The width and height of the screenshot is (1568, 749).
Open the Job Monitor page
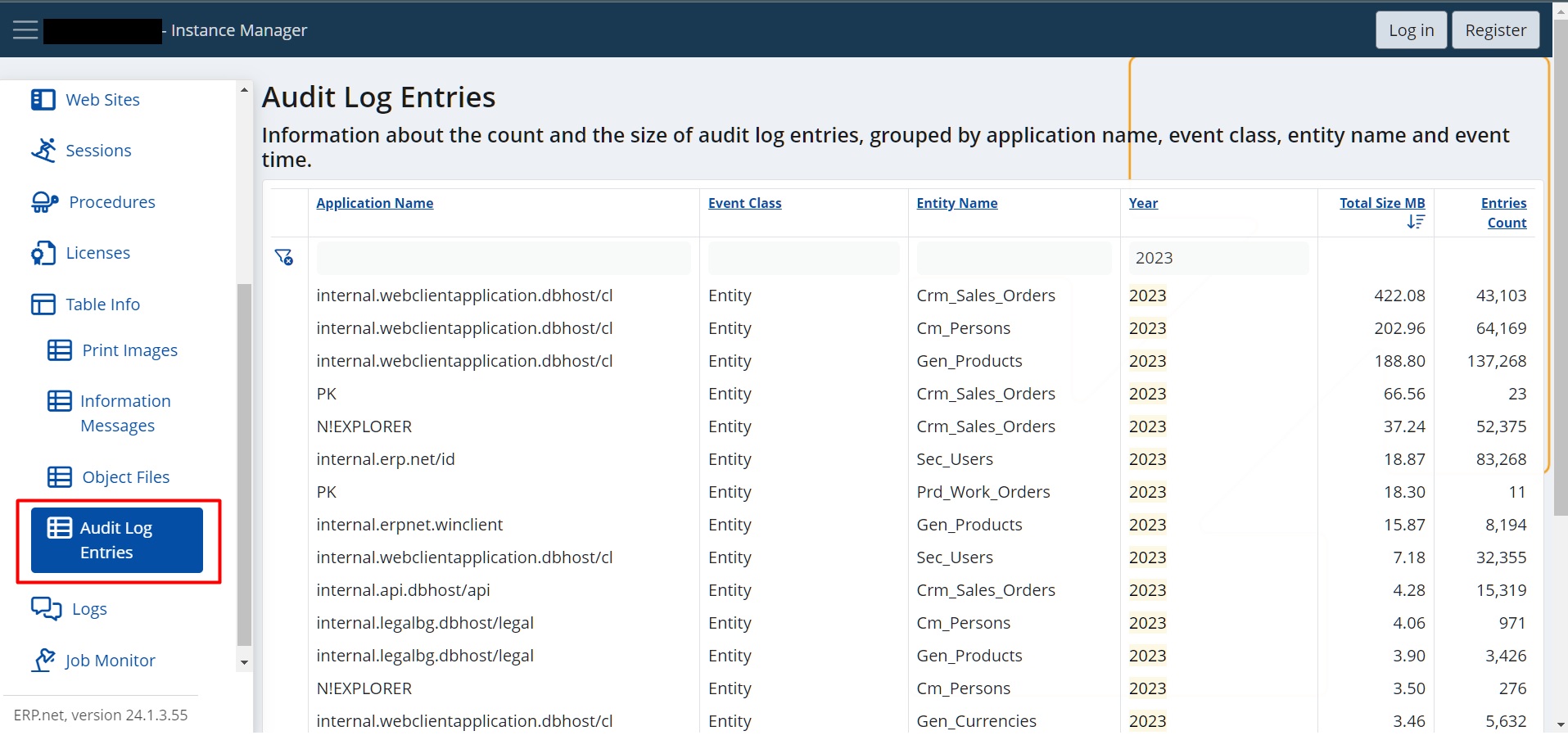pos(110,661)
